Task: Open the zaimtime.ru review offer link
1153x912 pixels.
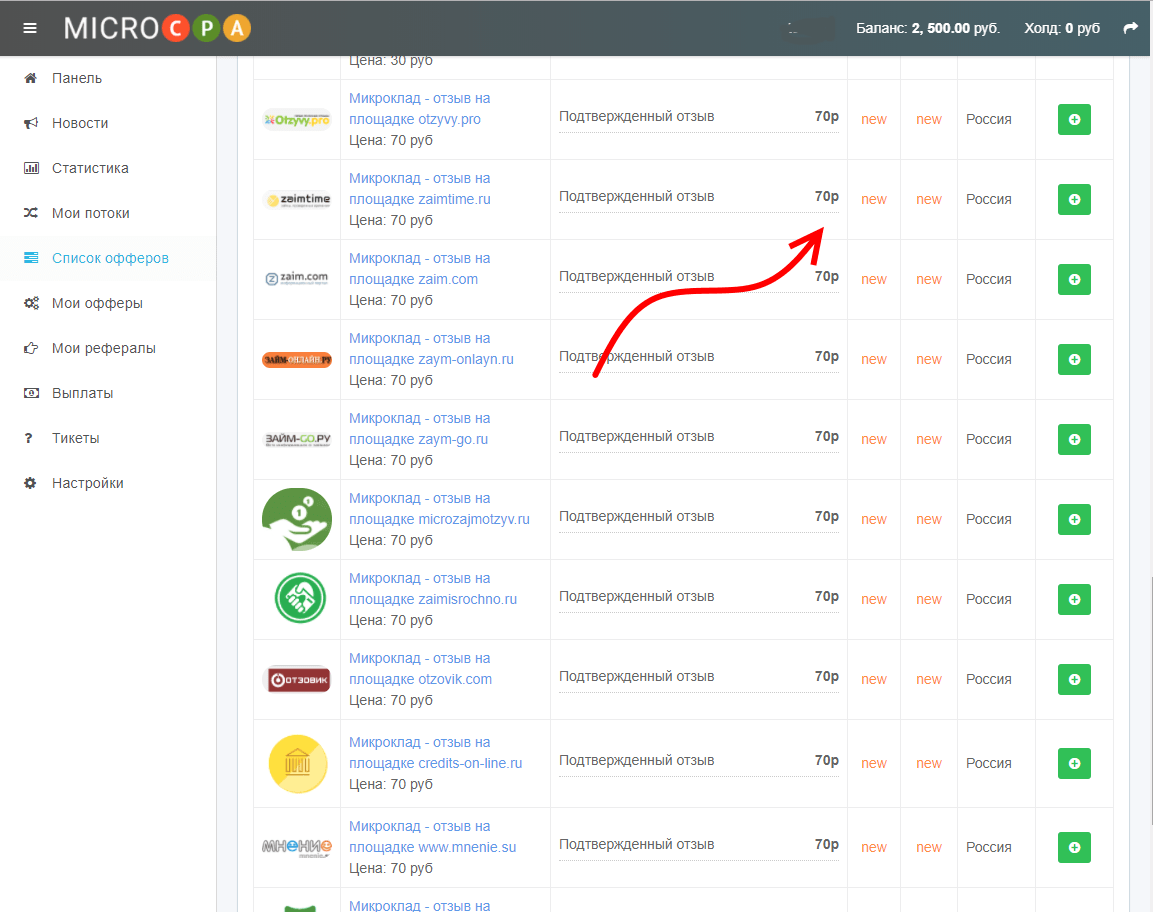Action: (x=420, y=189)
